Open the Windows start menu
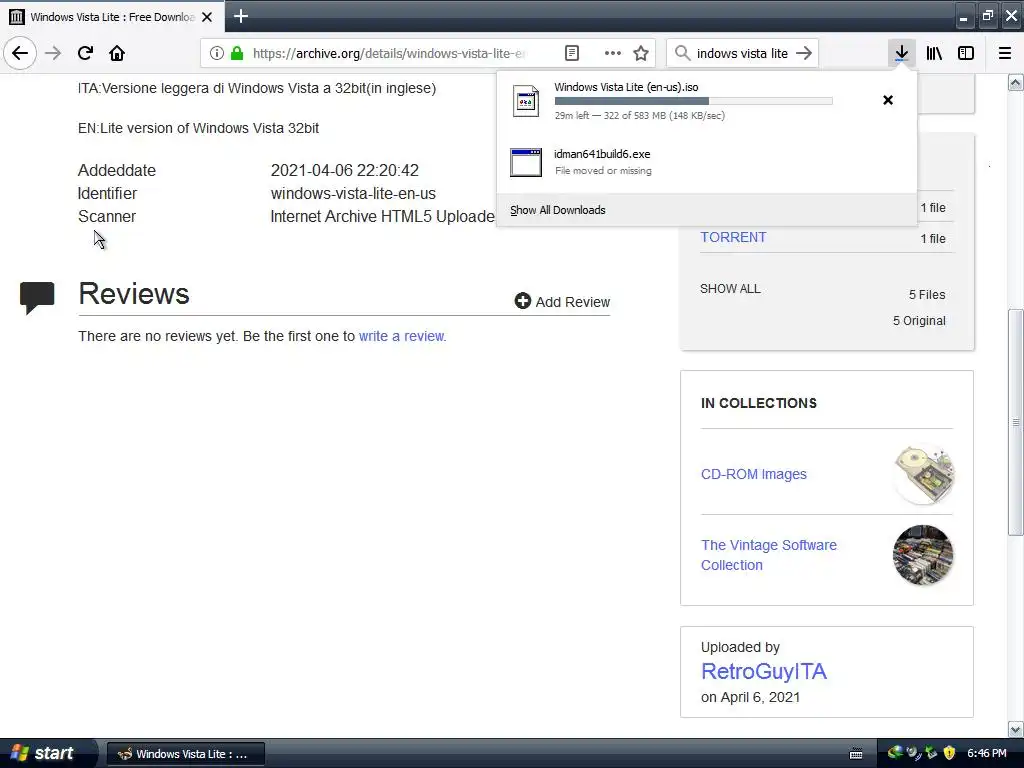This screenshot has width=1024, height=768. [46, 753]
